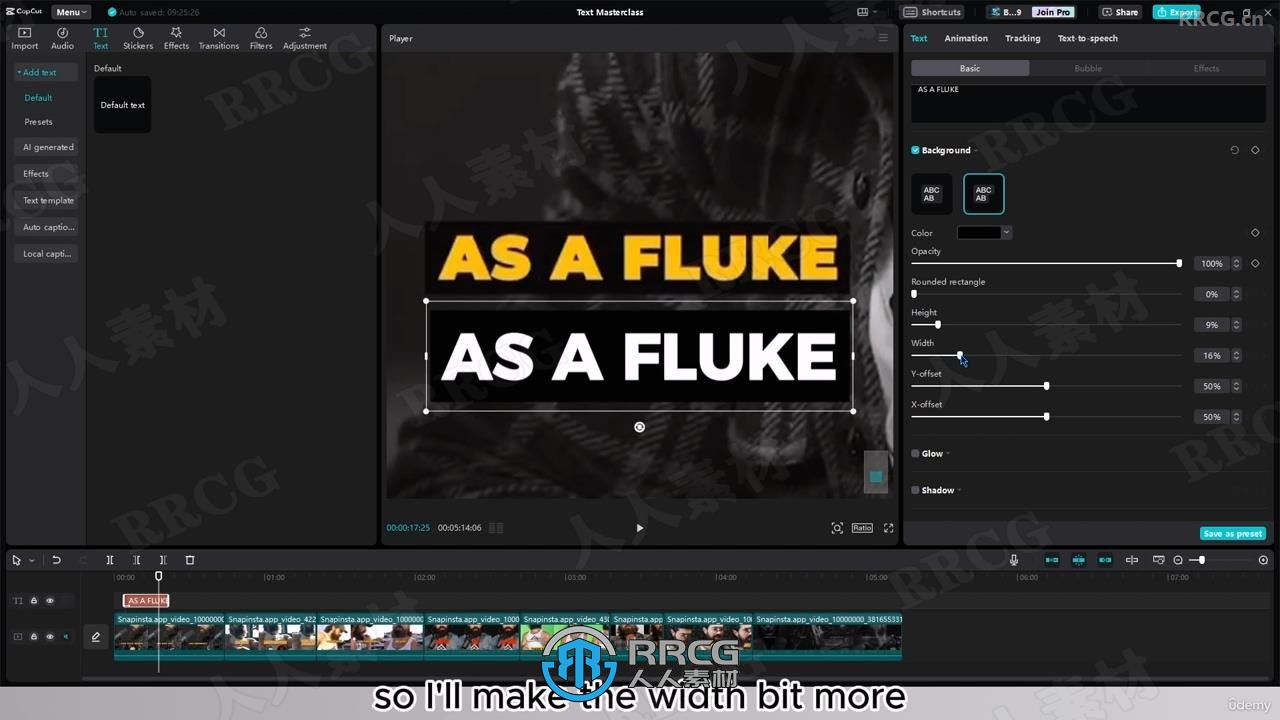
Task: Expand the Glow section arrow
Action: click(x=948, y=454)
